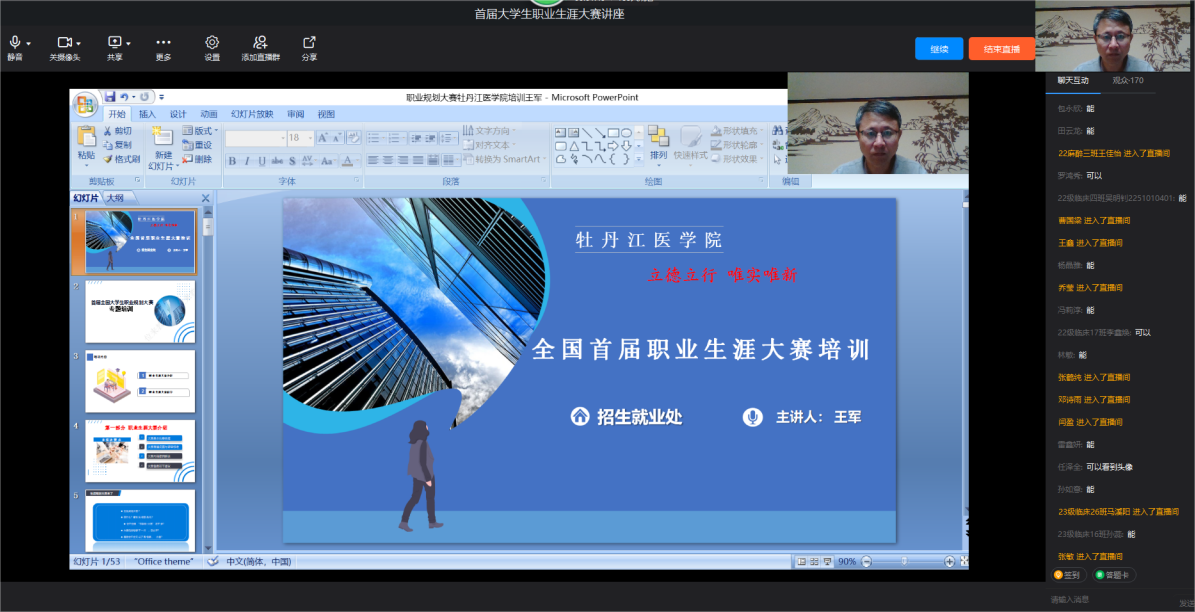The height and width of the screenshot is (612, 1195).
Task: Save the presentation with the floppy icon
Action: (110, 97)
